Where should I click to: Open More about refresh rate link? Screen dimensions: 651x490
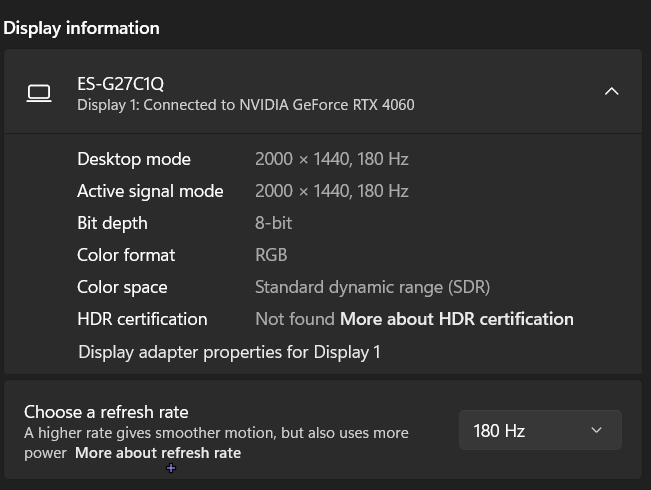coord(158,453)
